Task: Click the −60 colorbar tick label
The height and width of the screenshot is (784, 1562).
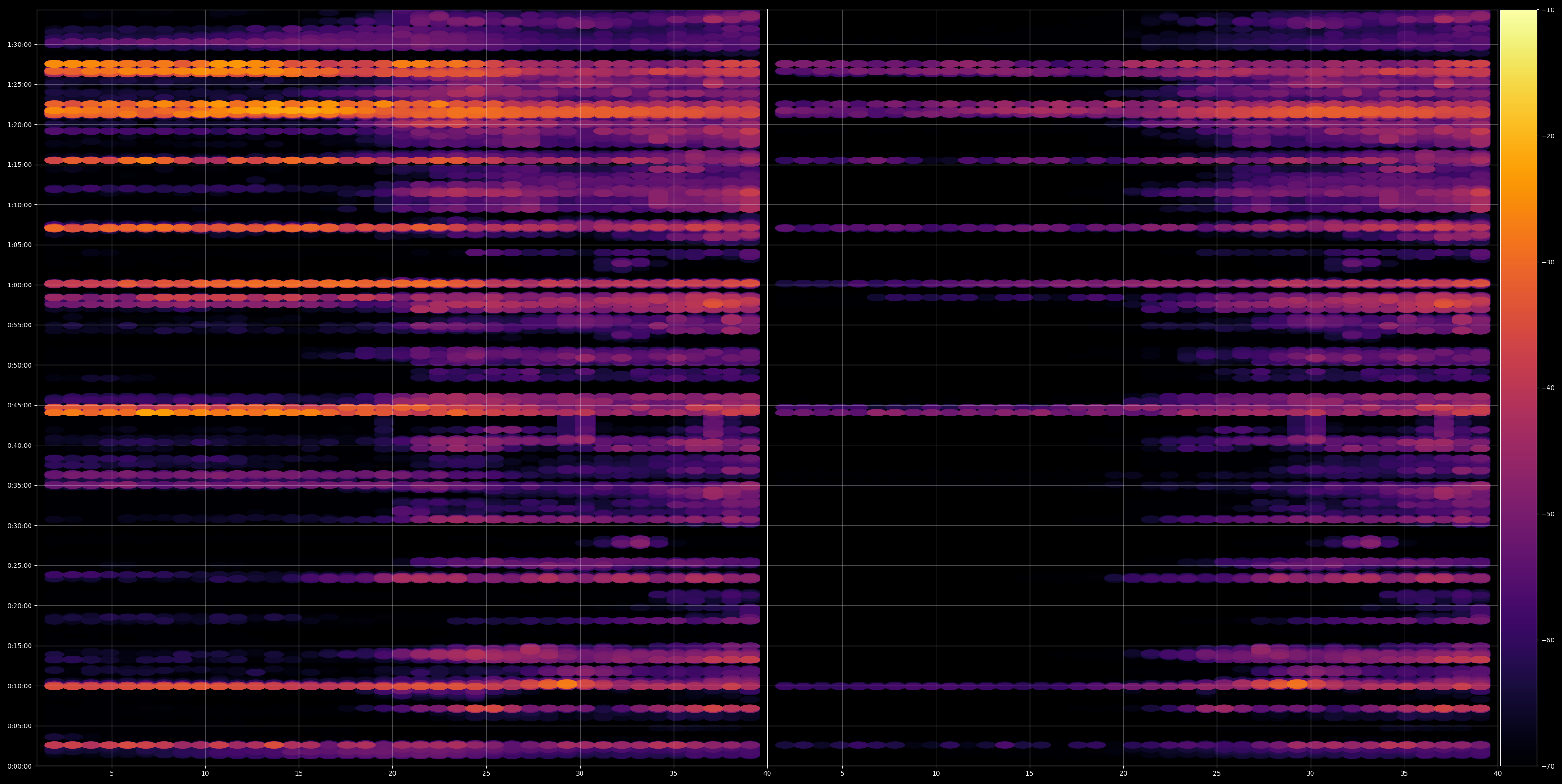Action: point(1547,641)
